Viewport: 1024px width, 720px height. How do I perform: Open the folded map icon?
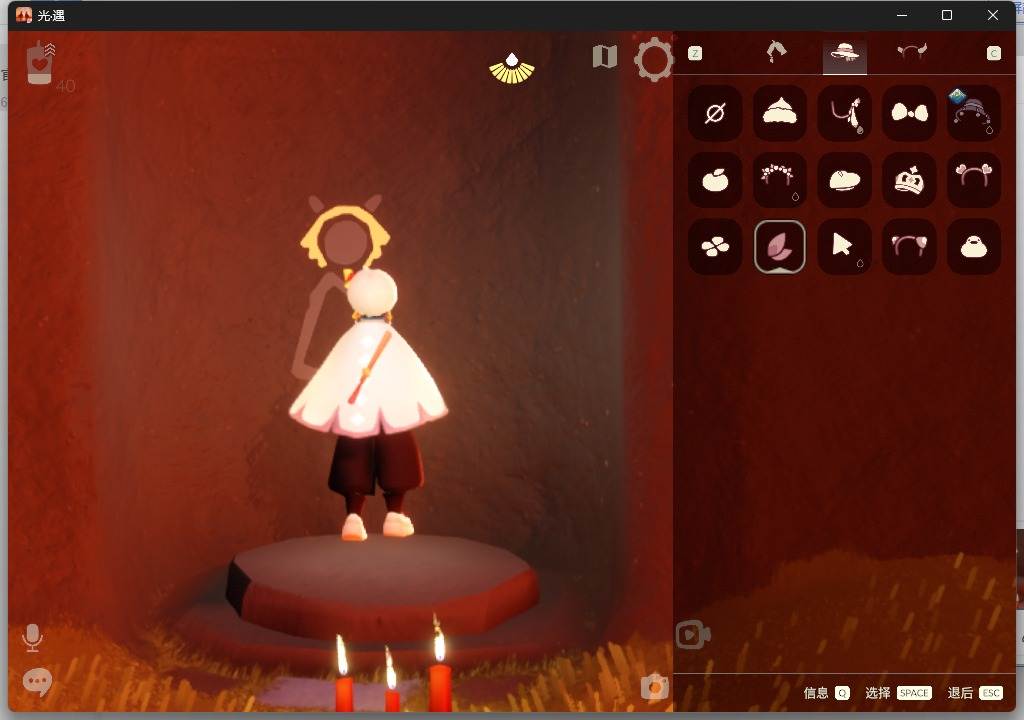point(605,57)
